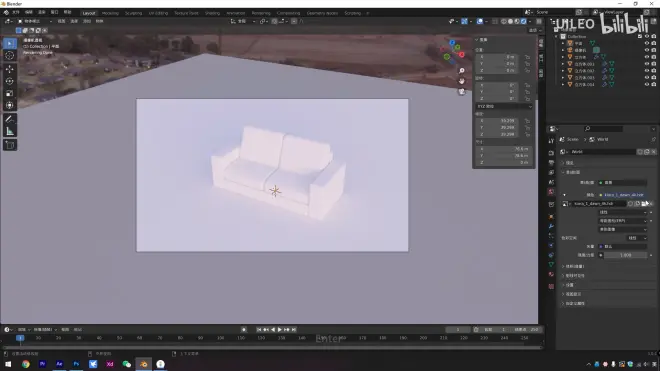
Task: Expand the Custom Properties panel
Action: pos(575,303)
